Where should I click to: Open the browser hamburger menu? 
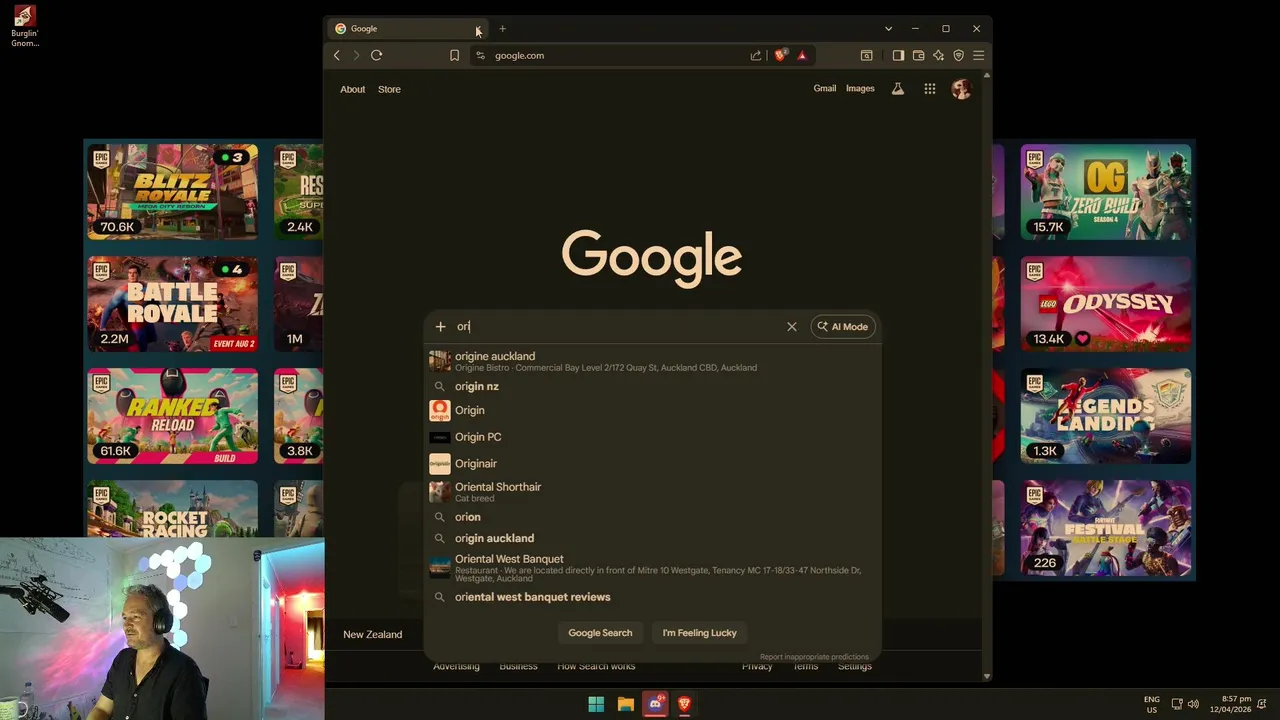[979, 55]
